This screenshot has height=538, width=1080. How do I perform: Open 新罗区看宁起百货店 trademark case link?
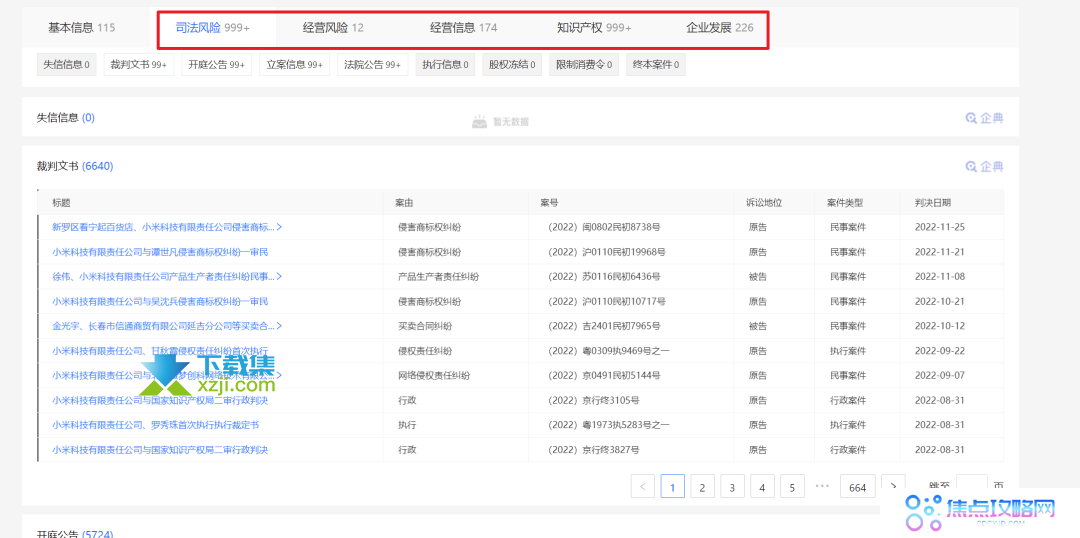(167, 227)
